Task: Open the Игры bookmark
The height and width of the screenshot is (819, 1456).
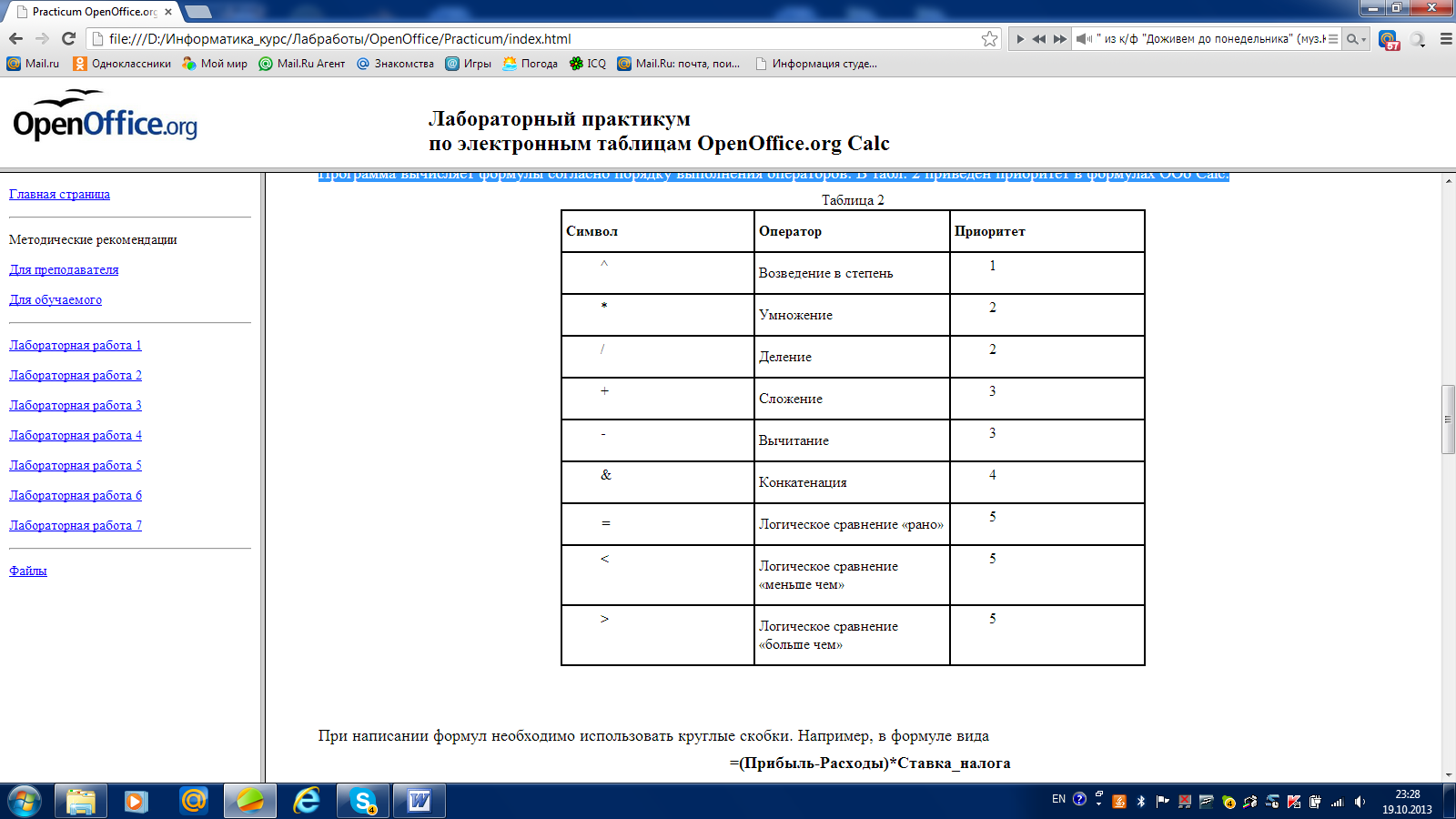Action: (468, 64)
